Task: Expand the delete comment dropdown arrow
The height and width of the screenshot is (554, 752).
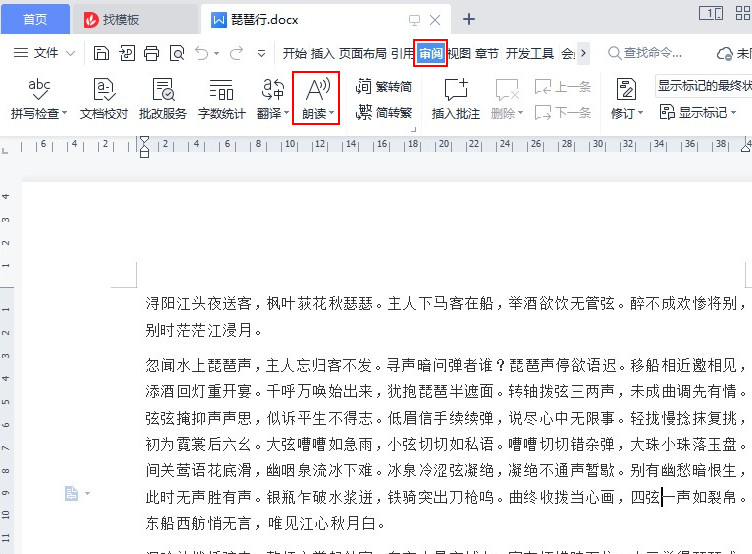Action: point(520,113)
